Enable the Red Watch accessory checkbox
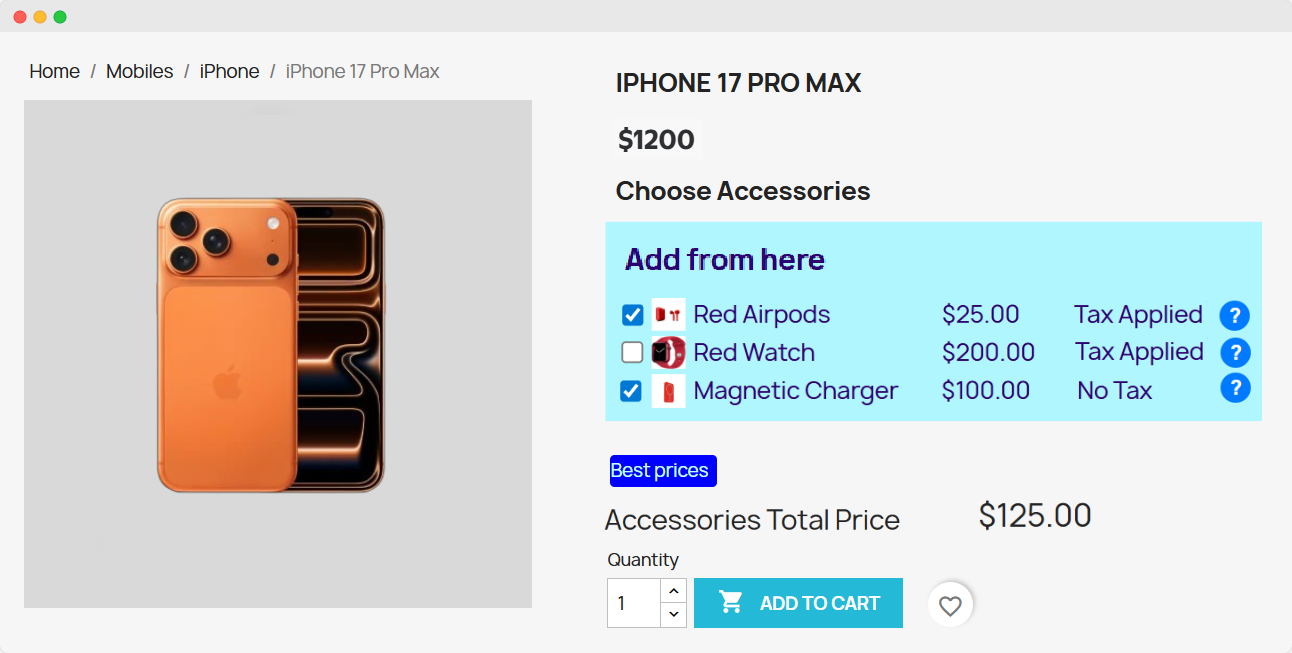This screenshot has height=653, width=1292. click(632, 353)
